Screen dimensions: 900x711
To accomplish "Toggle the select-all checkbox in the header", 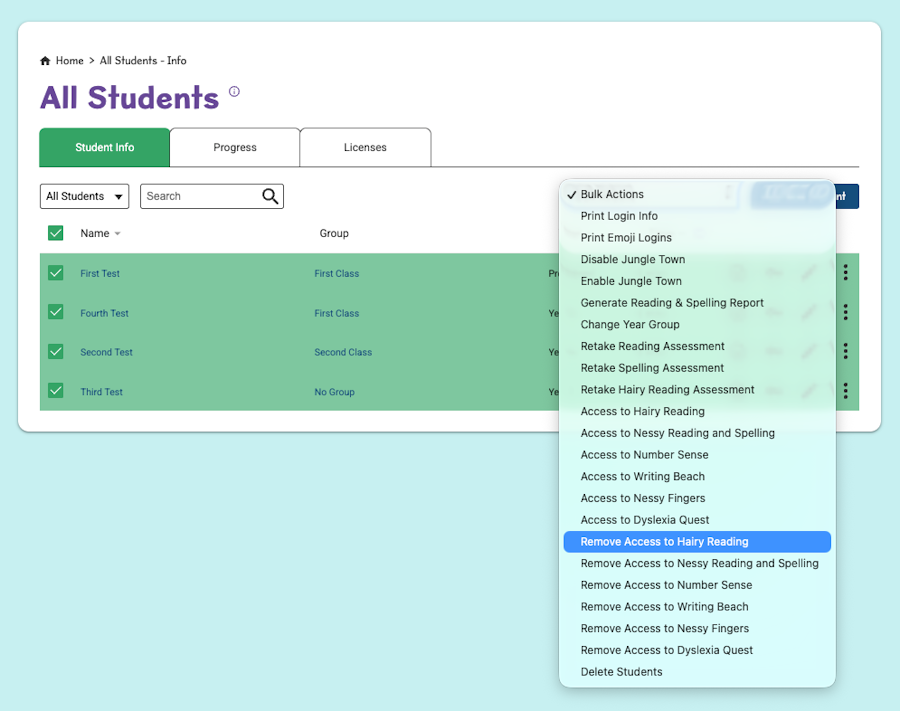I will [x=56, y=233].
